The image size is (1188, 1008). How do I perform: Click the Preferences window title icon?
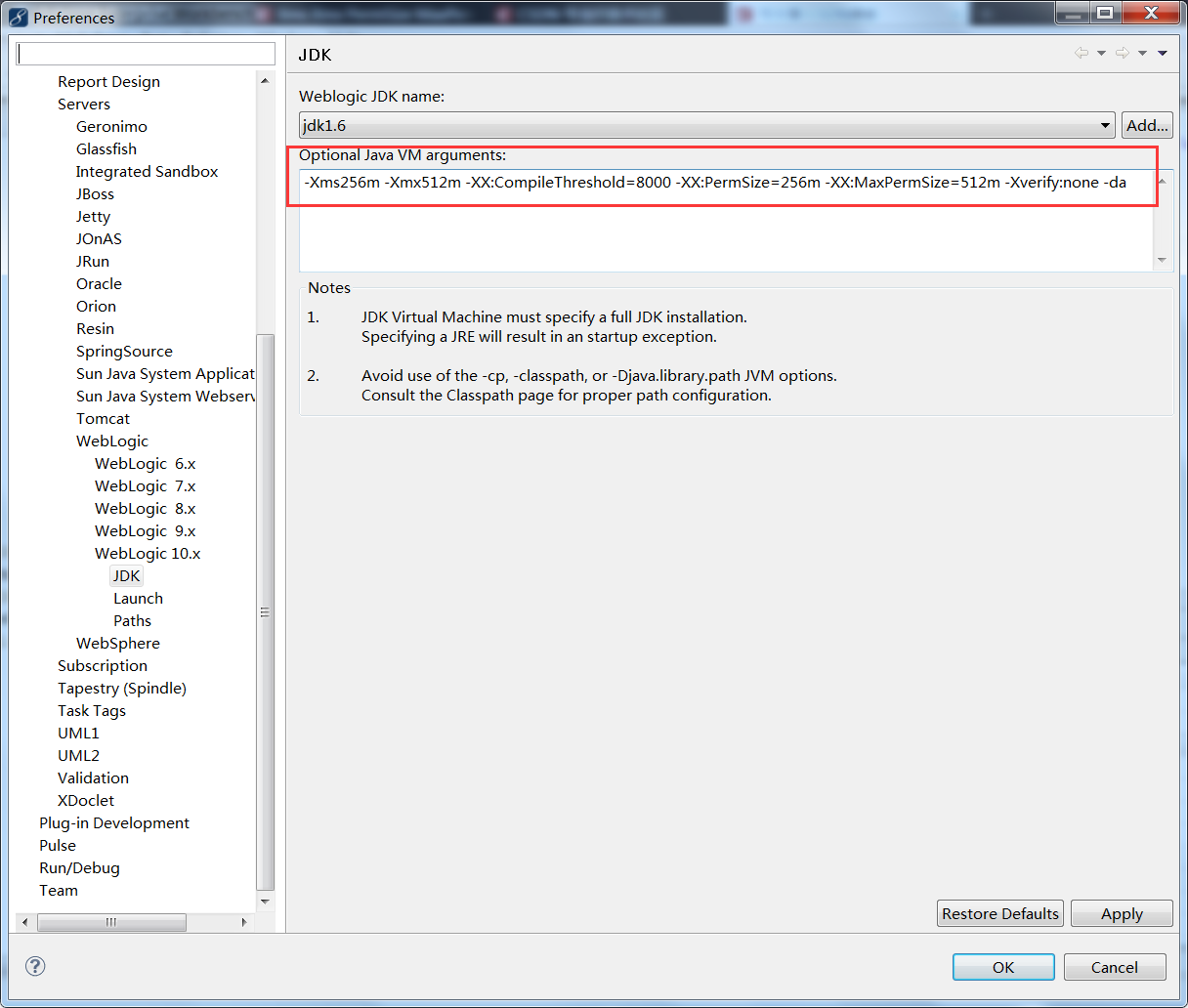pos(19,17)
